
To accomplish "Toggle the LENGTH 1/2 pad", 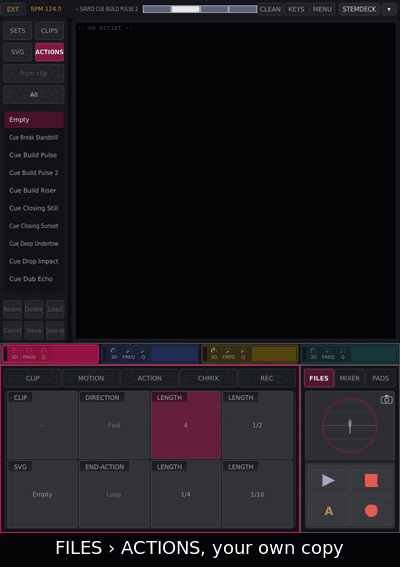I will (257, 425).
